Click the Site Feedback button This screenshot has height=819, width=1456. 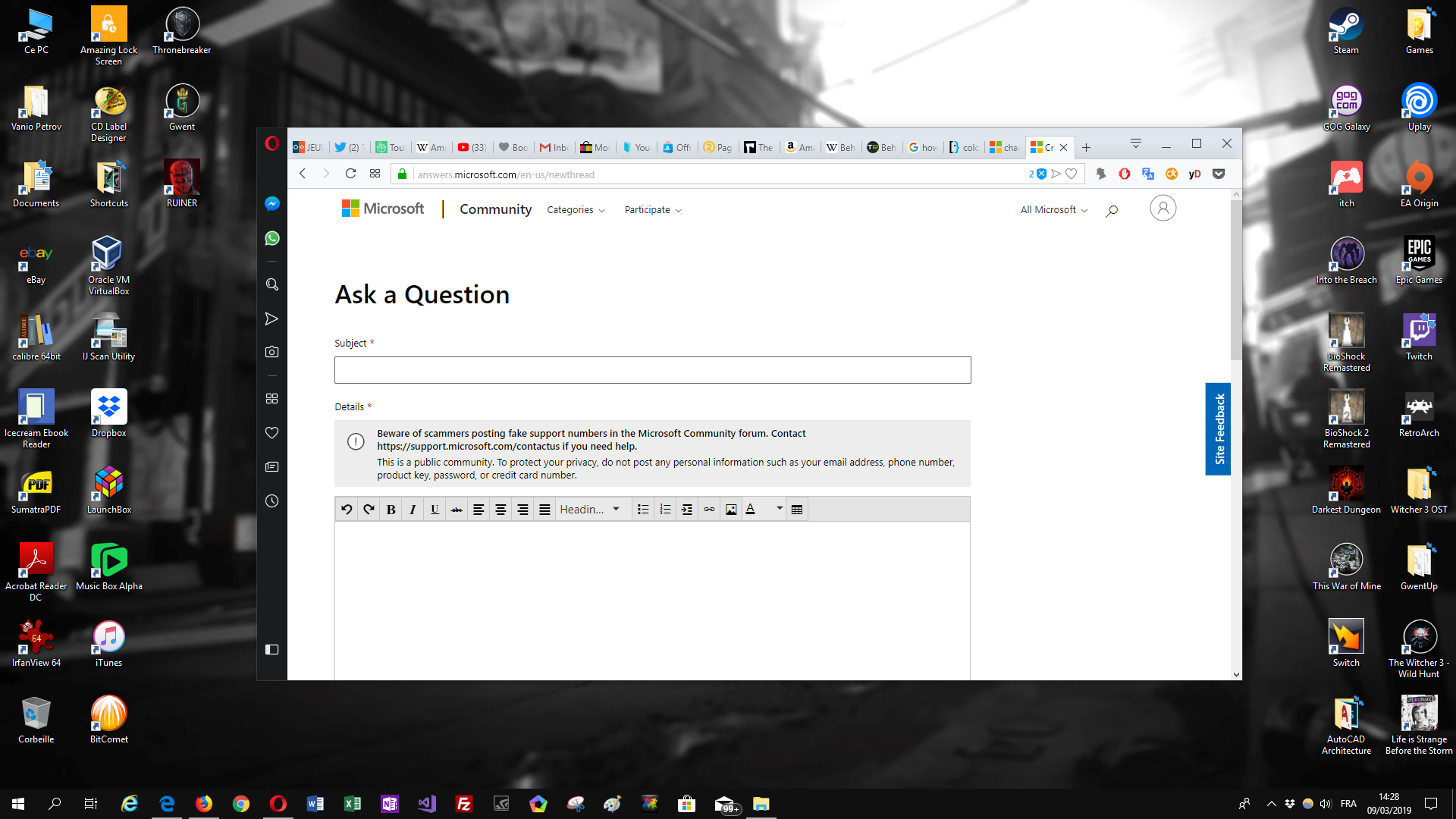pyautogui.click(x=1218, y=429)
